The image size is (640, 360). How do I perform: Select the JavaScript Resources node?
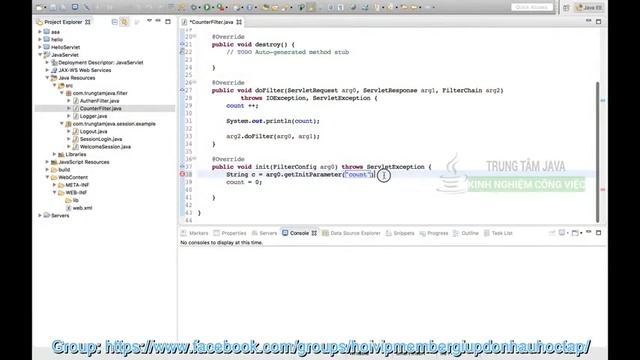coord(84,162)
